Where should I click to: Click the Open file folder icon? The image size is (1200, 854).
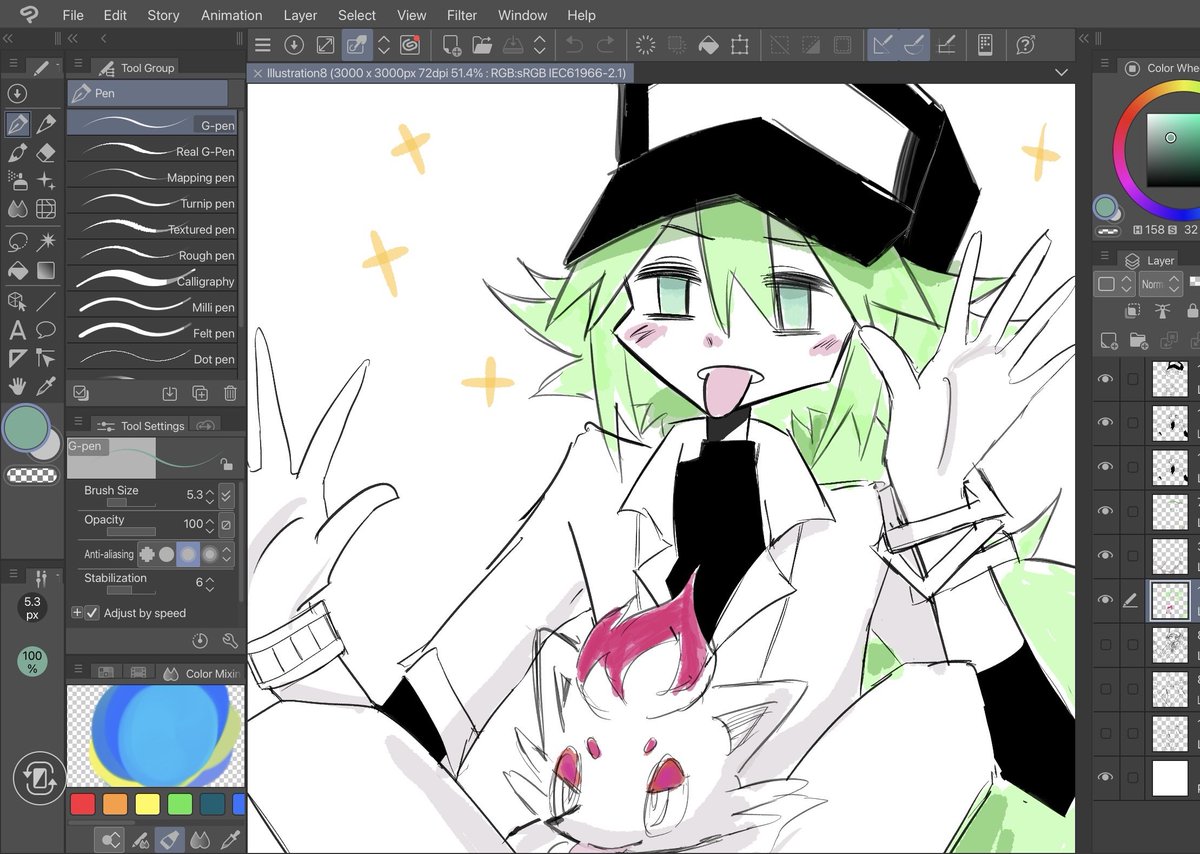click(x=482, y=45)
